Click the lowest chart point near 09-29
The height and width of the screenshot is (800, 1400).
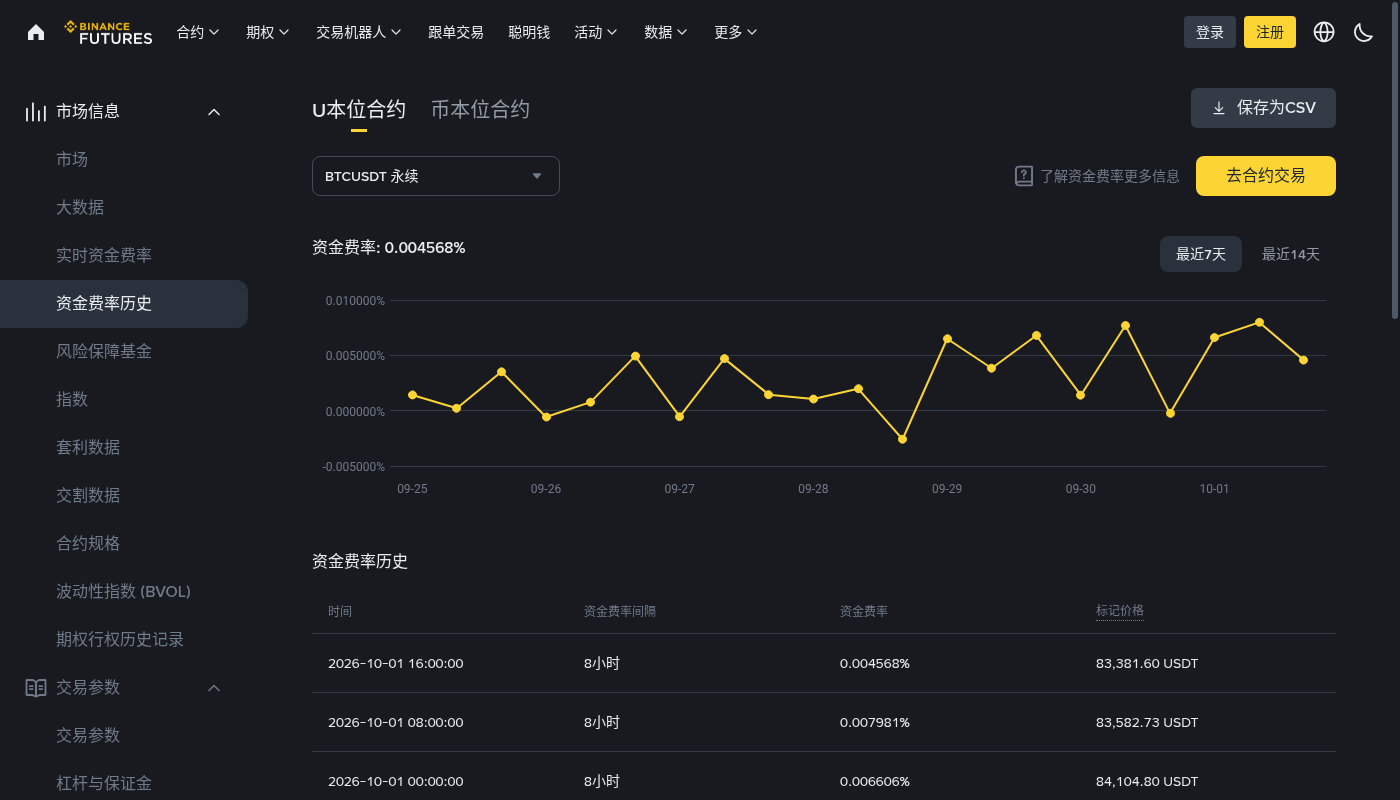point(902,439)
